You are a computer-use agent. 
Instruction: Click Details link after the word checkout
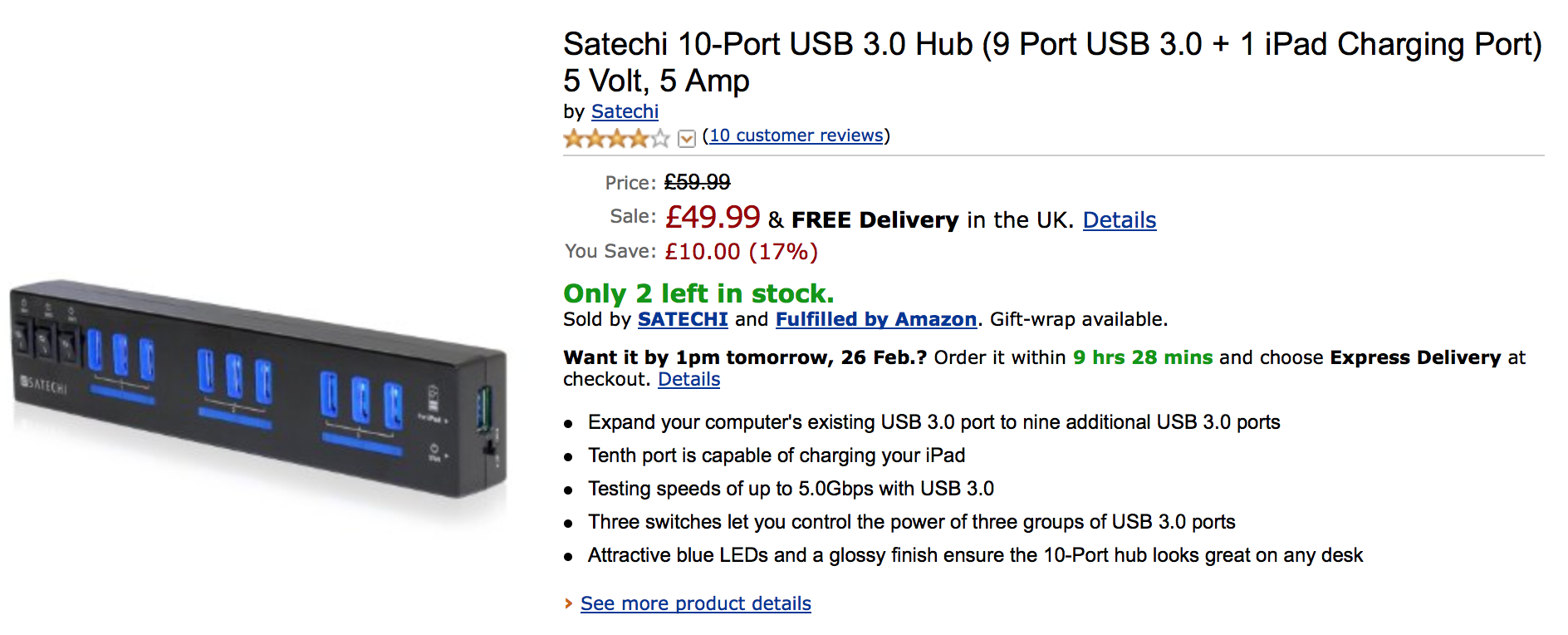(x=688, y=379)
